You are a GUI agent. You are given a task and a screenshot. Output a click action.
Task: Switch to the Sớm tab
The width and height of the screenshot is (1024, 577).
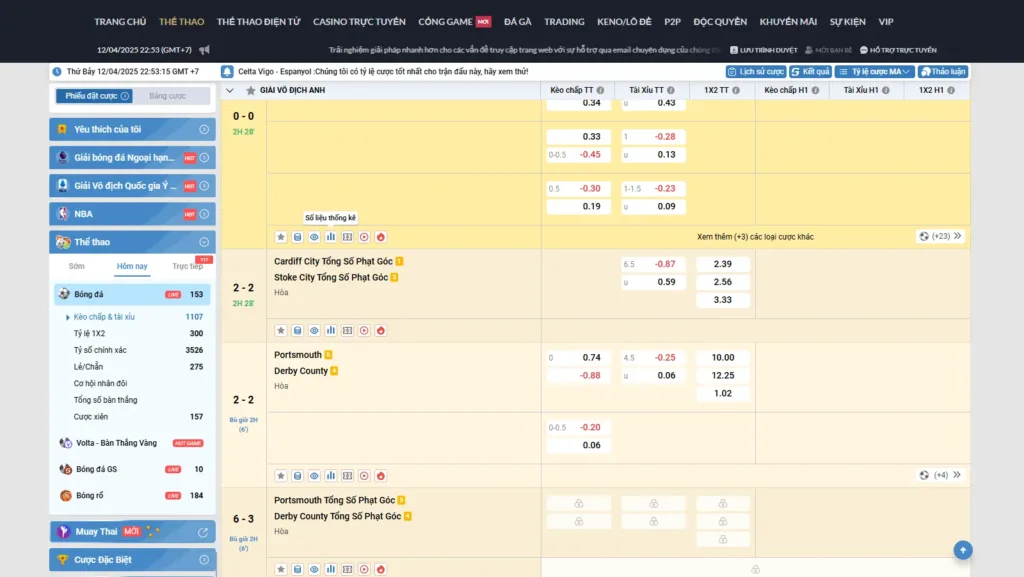(76, 266)
